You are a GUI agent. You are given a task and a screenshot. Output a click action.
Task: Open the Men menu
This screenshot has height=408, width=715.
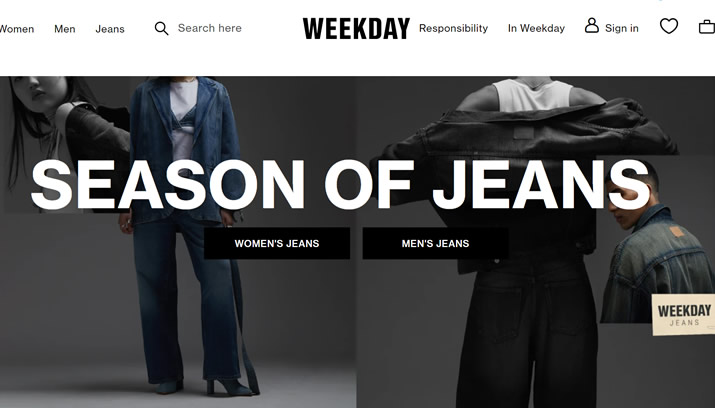(65, 29)
